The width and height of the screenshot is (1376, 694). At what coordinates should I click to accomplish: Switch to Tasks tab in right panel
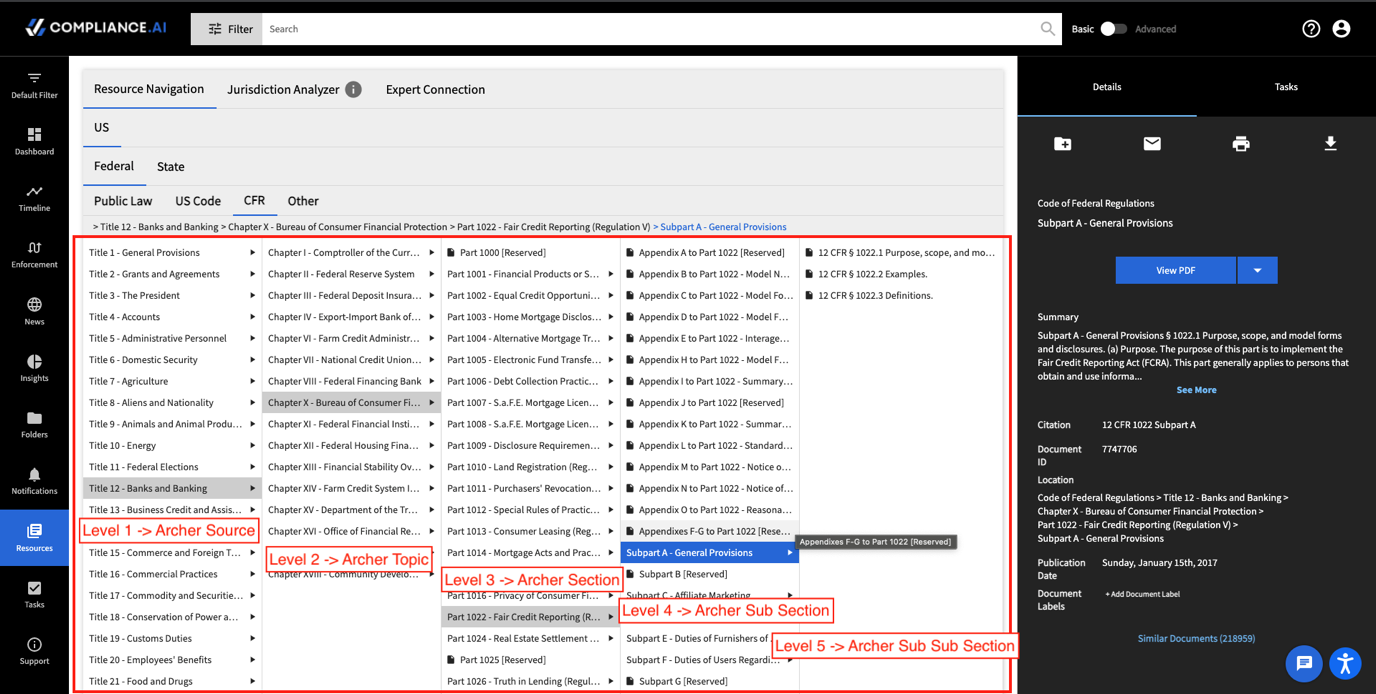point(1286,87)
